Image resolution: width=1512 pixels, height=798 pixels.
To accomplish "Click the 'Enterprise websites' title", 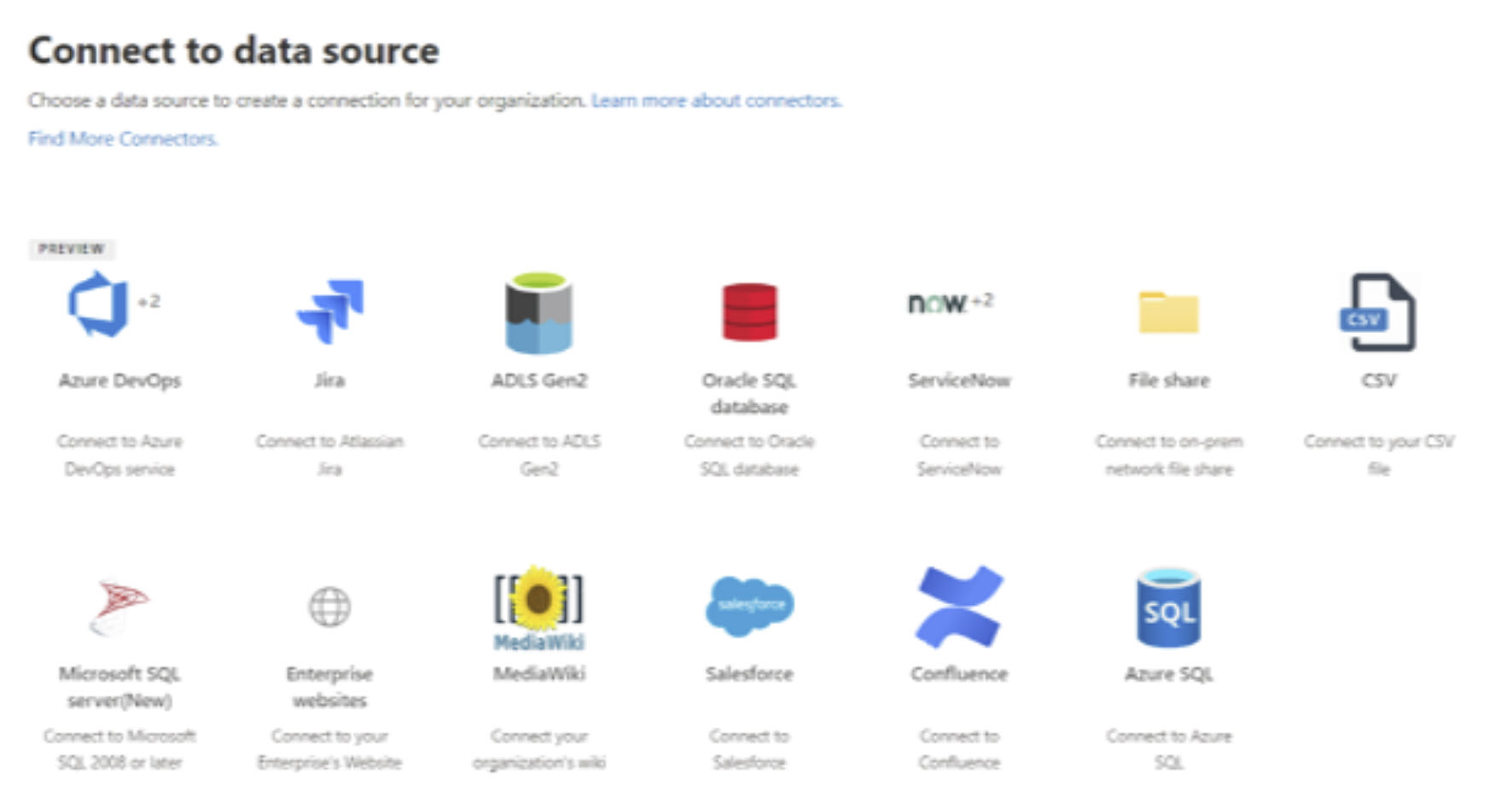I will 329,687.
